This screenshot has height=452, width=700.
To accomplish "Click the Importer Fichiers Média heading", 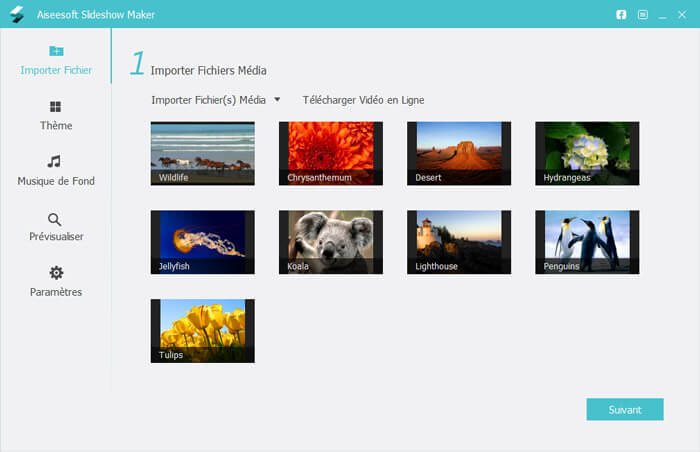I will click(208, 71).
